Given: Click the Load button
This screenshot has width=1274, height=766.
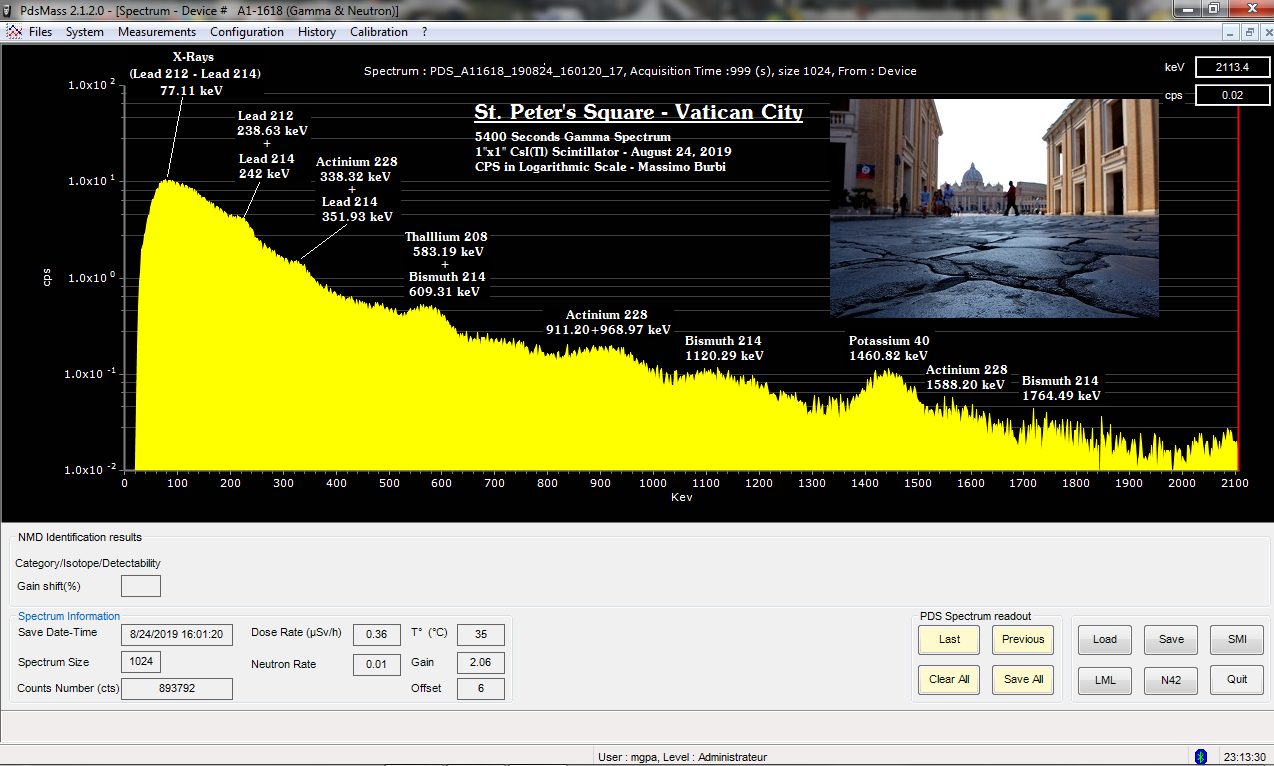Looking at the screenshot, I should [1104, 640].
